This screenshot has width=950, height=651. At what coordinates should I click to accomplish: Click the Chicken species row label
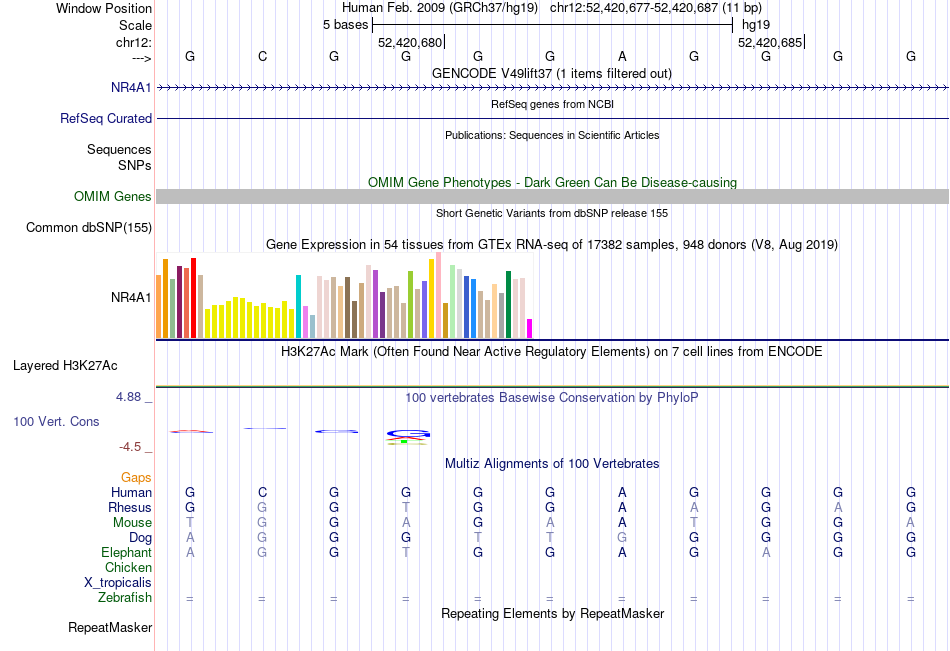point(128,567)
